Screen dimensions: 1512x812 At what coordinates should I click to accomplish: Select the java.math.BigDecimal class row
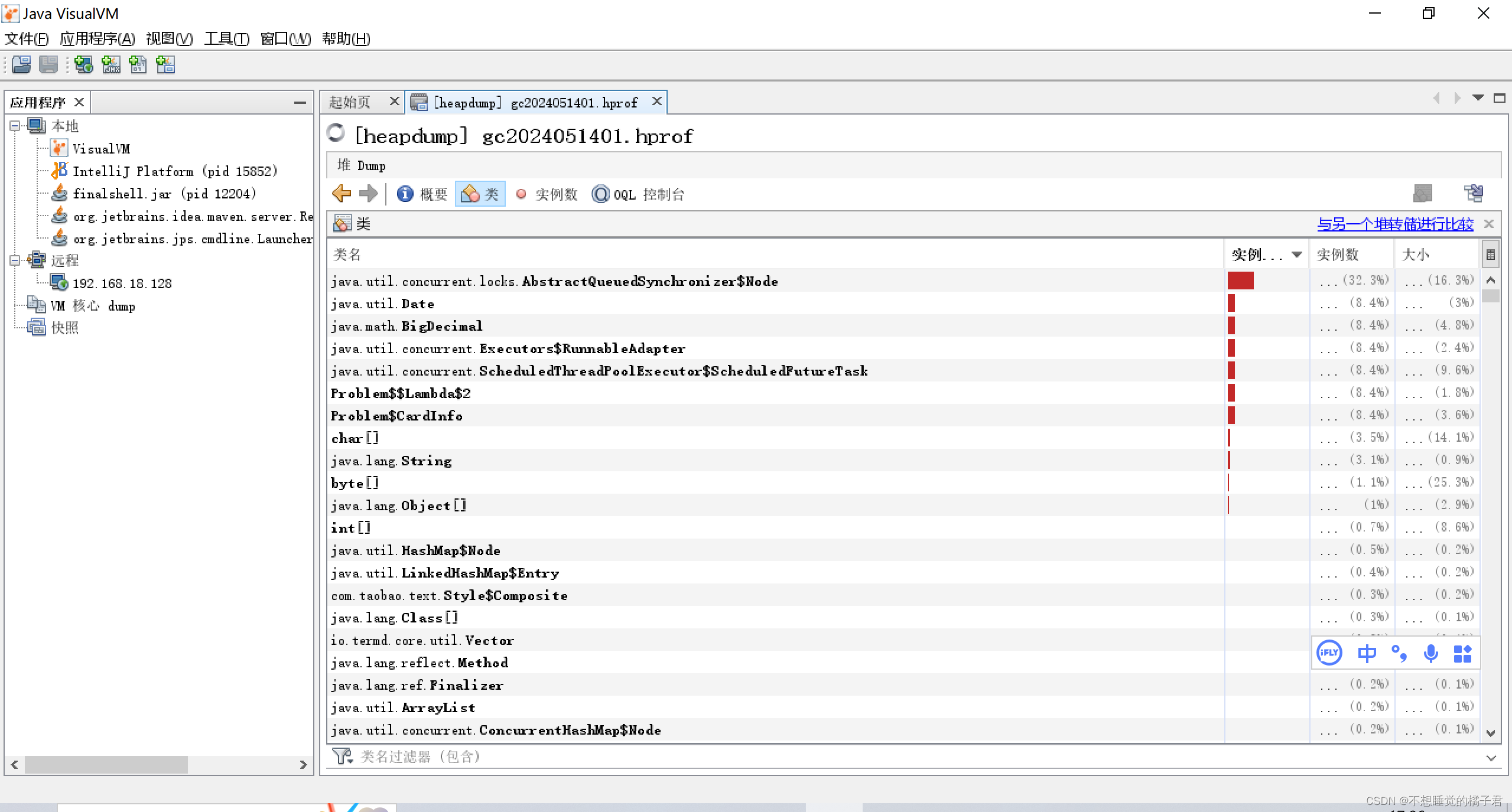[903, 325]
